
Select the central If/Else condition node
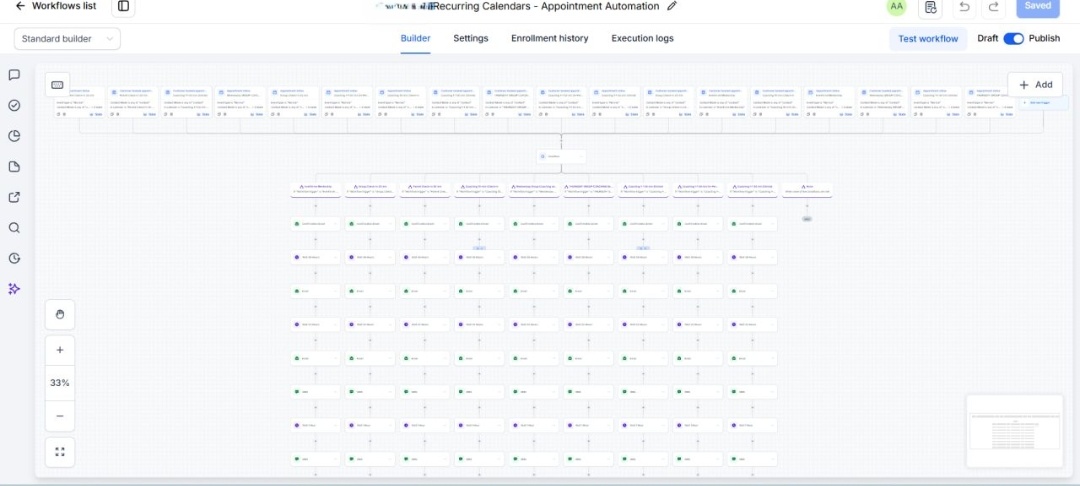click(561, 156)
